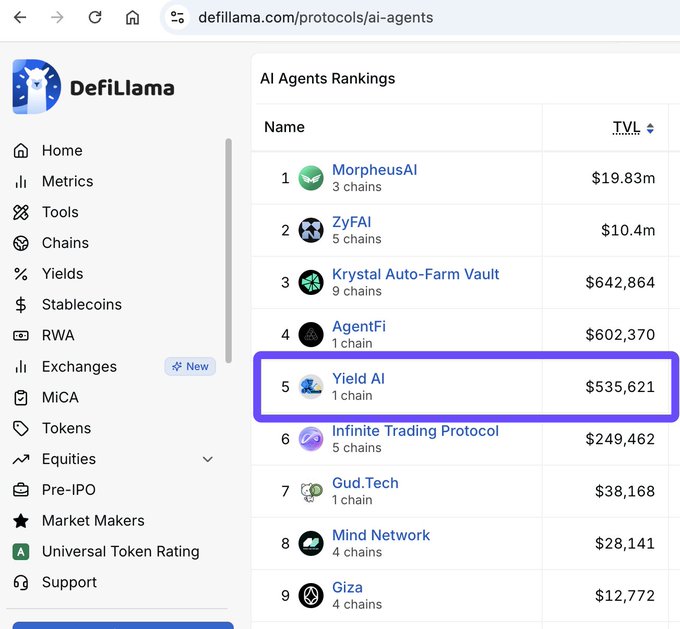Go back using the browser back arrow
This screenshot has width=680, height=629.
click(x=20, y=17)
